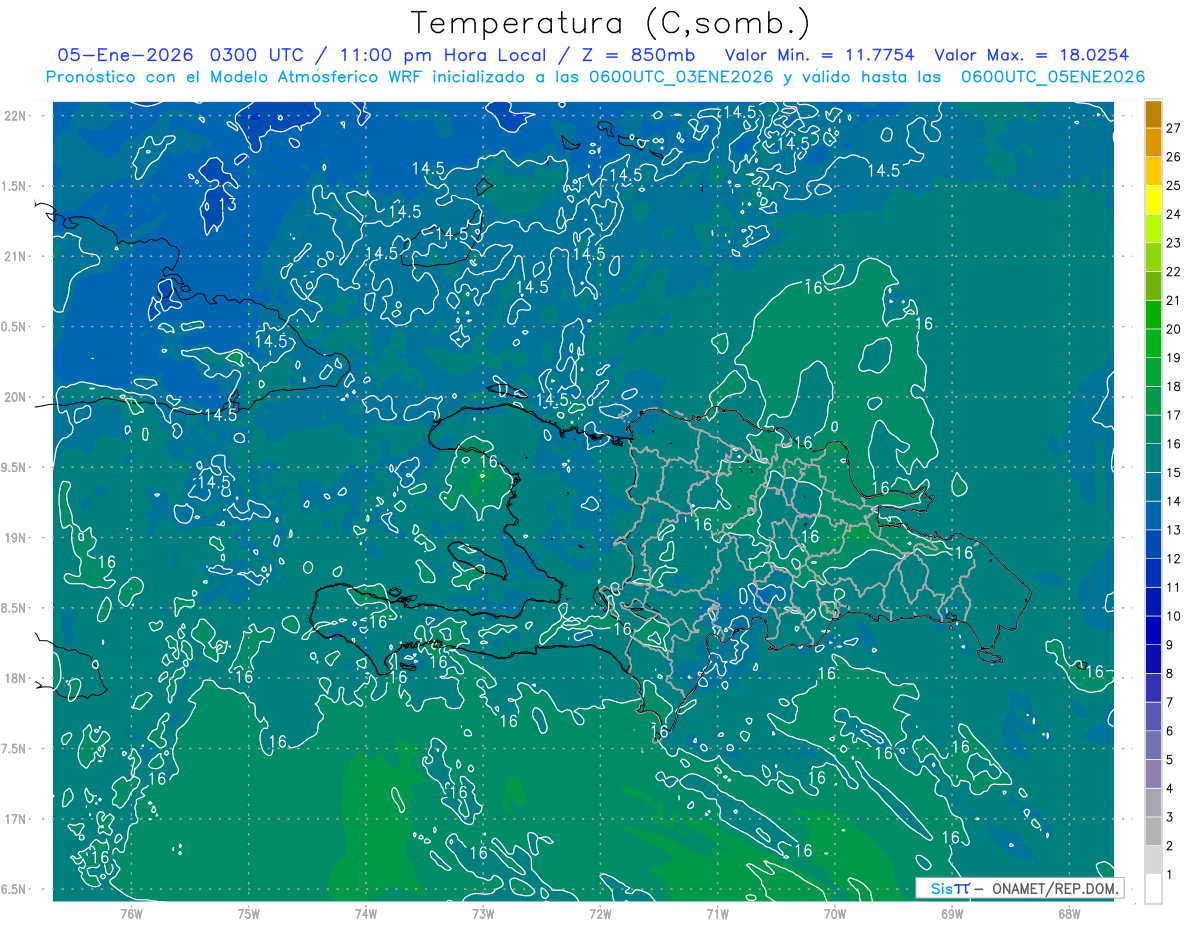Click the '20N' latitude label
Screen dimensions: 1200x927
[14, 397]
